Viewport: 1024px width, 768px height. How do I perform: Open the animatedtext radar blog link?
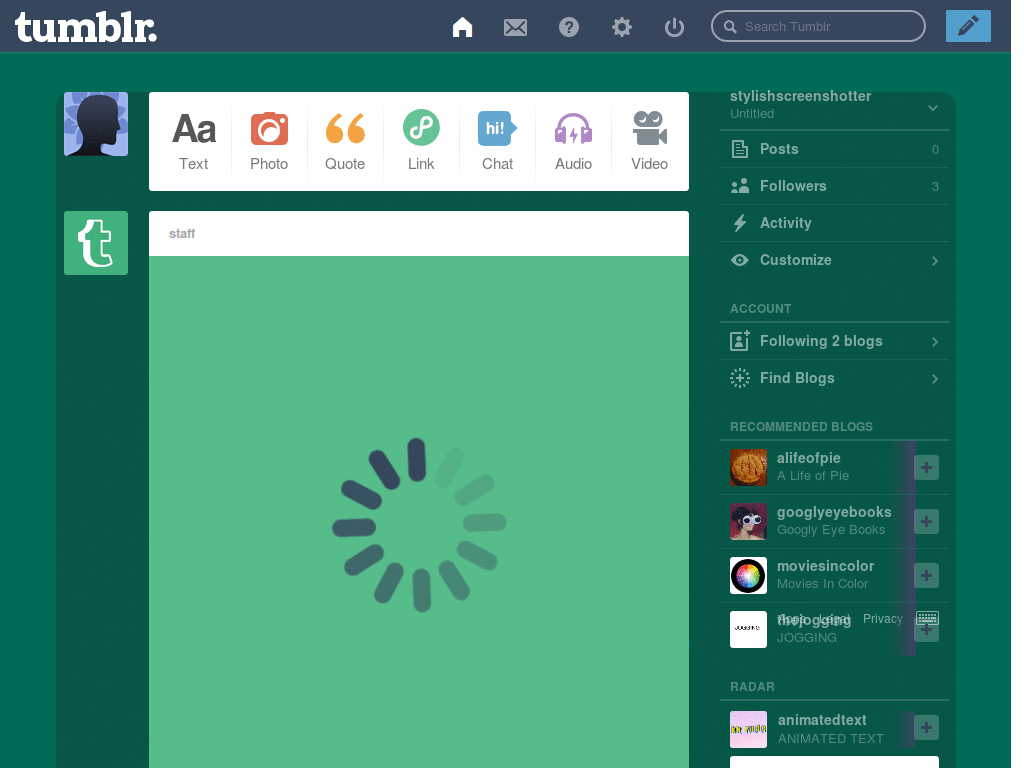point(822,720)
